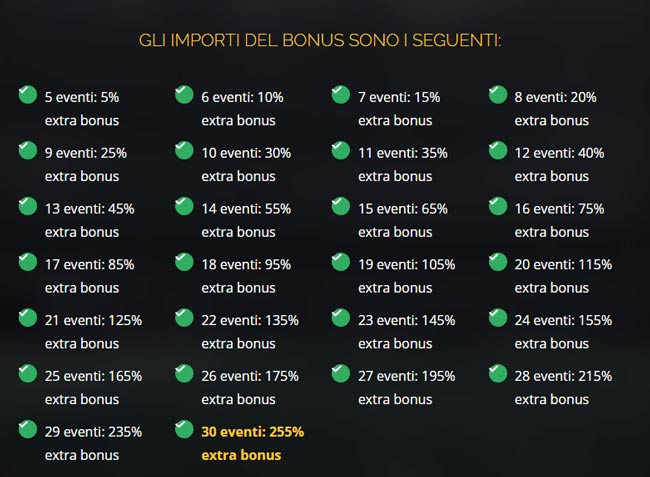Click the green check beside 24 eventi: 155%
This screenshot has width=650, height=477.
click(x=497, y=318)
